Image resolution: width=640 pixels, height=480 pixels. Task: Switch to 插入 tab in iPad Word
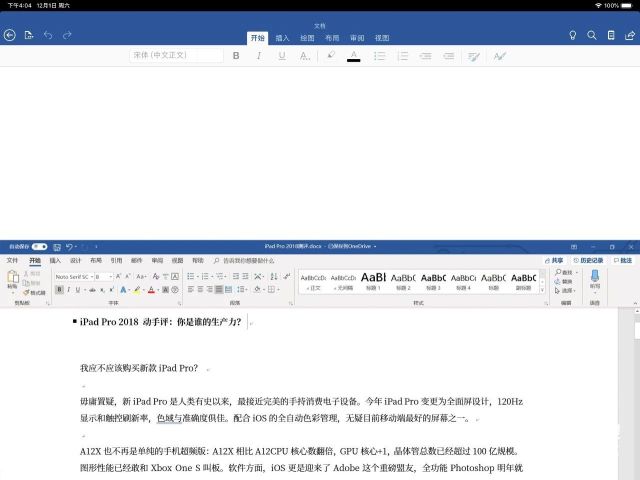(282, 38)
